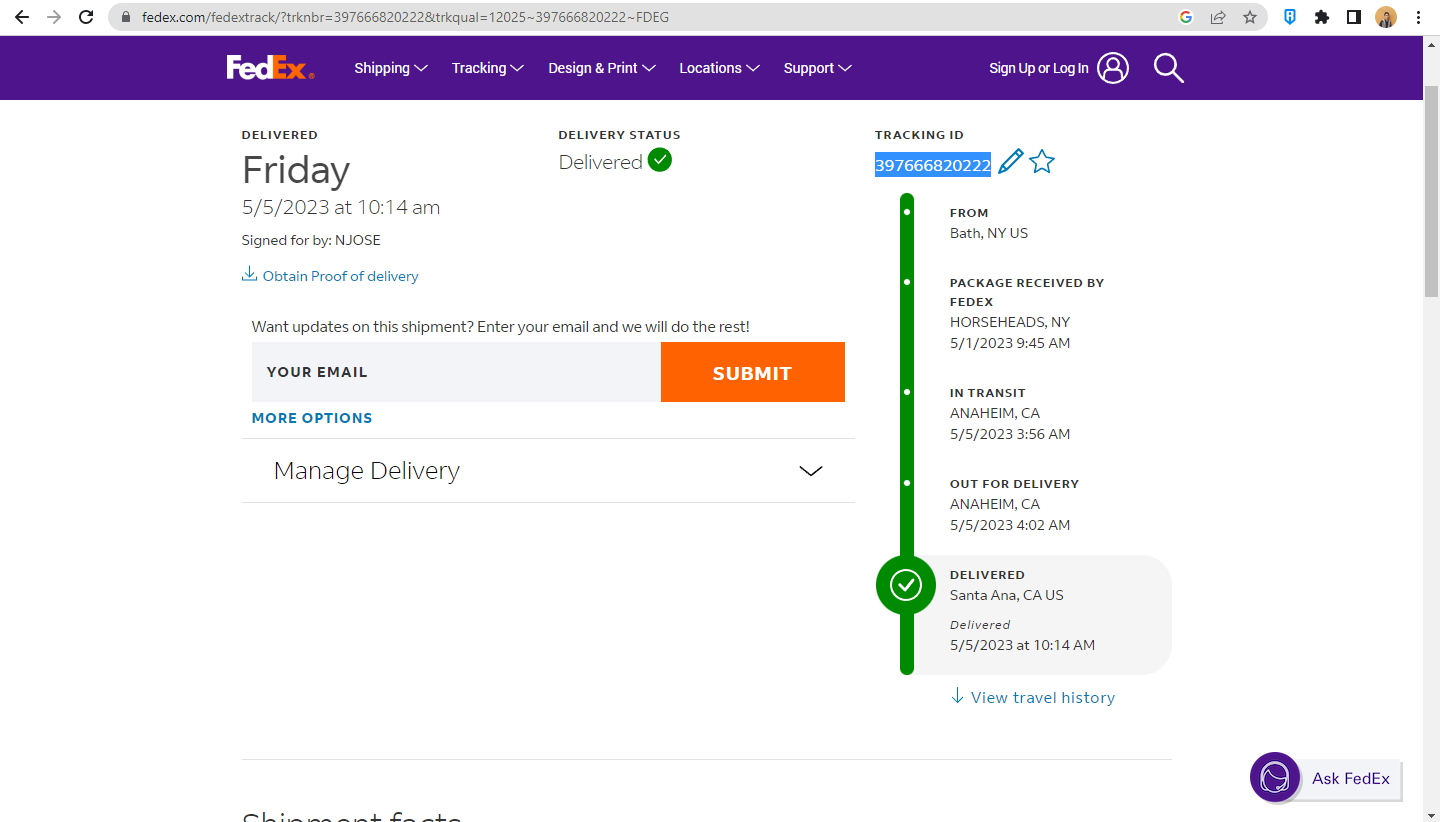Open the Chrome profile avatar
The image size is (1440, 822).
point(1386,17)
